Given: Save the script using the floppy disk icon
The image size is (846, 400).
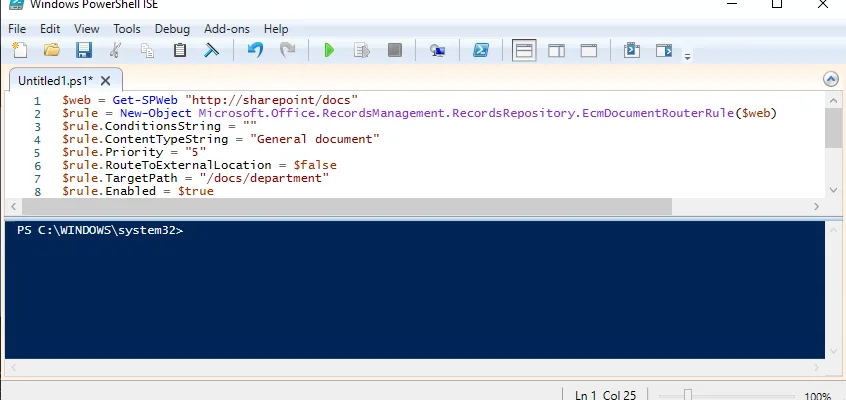Looking at the screenshot, I should pyautogui.click(x=84, y=51).
